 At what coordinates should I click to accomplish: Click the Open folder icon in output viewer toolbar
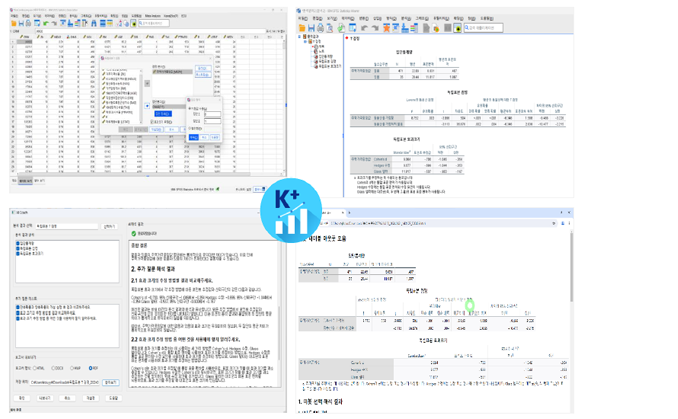[x=303, y=27]
